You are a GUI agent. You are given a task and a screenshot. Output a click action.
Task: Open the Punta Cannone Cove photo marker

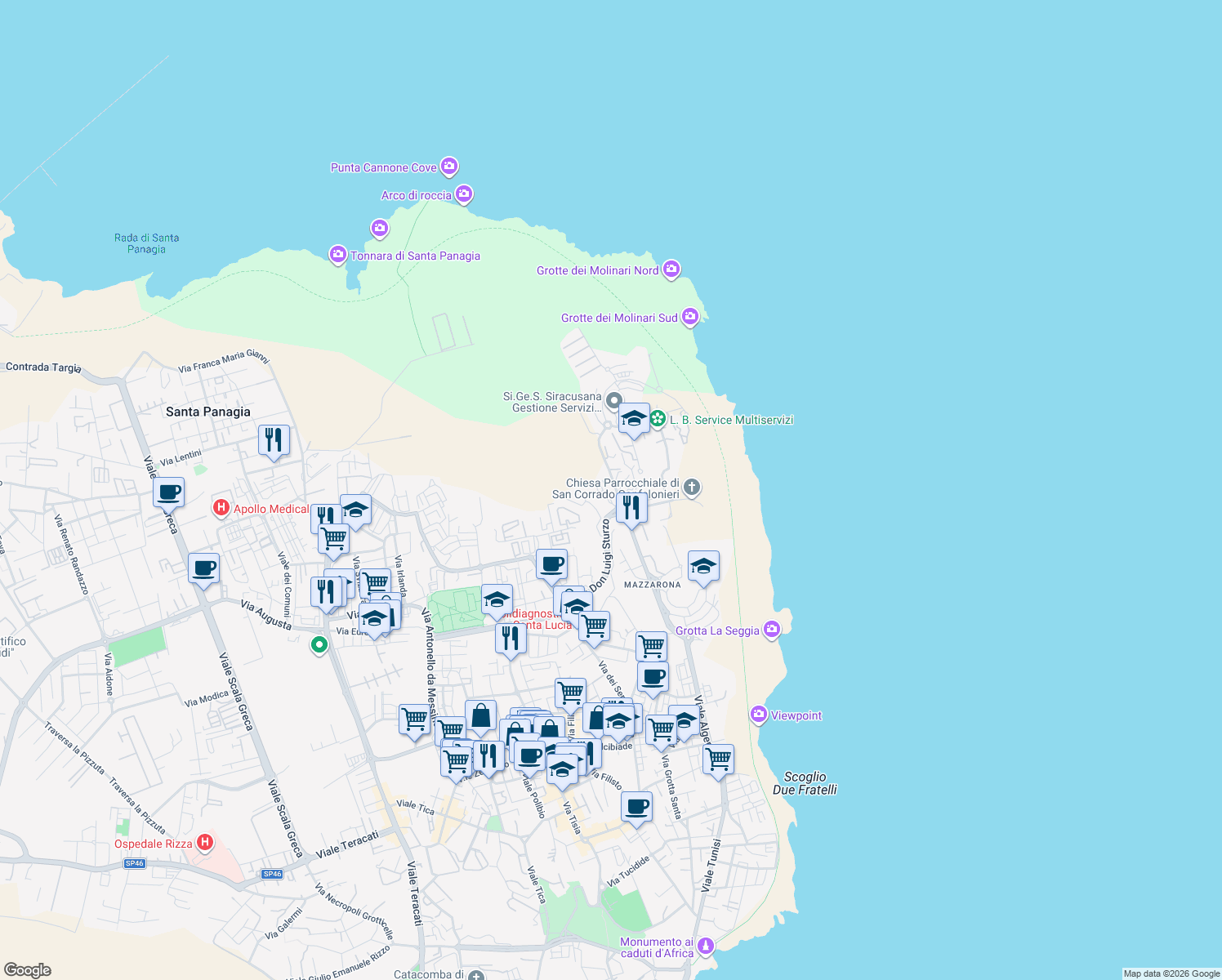click(x=448, y=166)
